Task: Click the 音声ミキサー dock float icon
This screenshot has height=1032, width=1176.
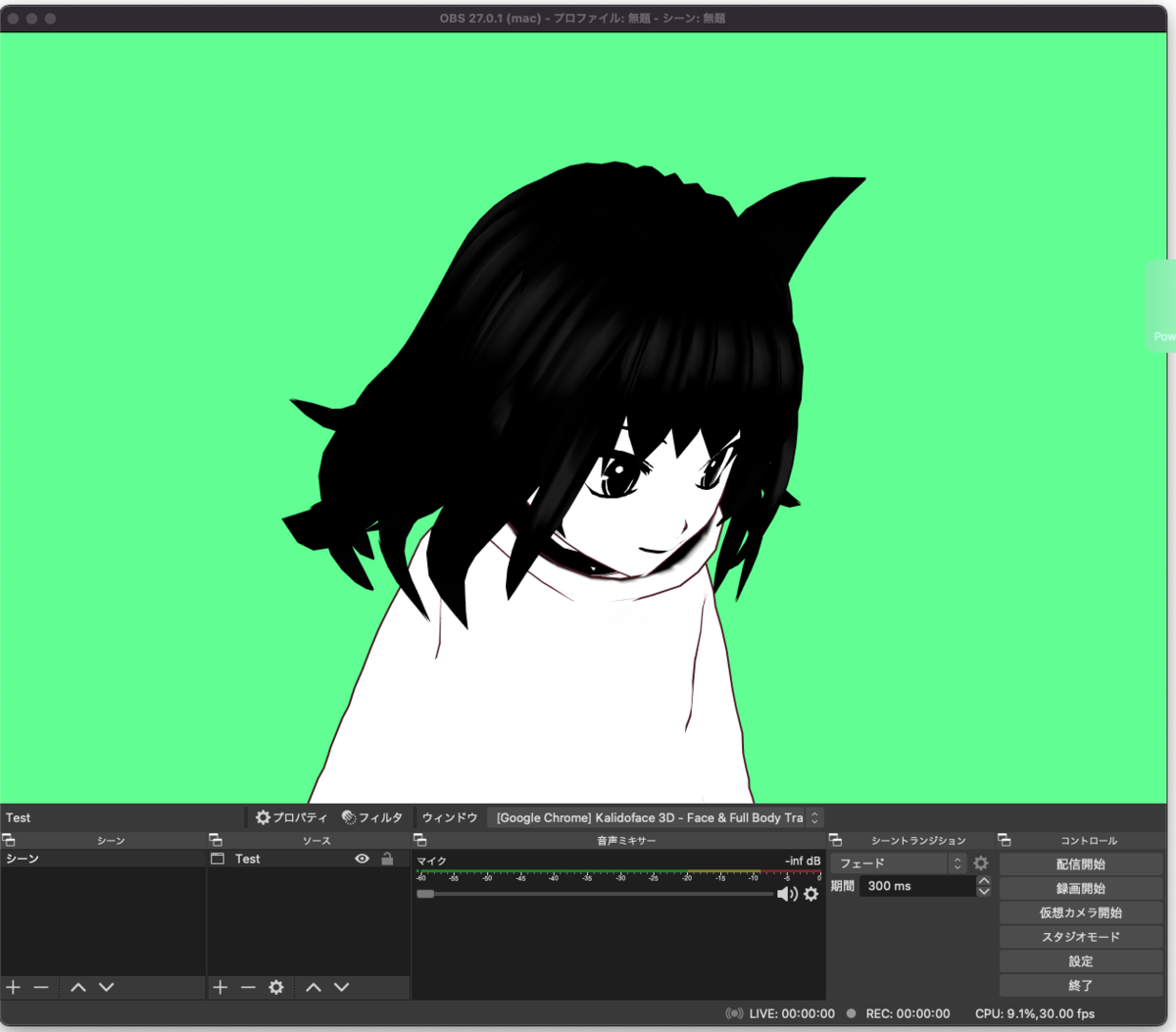Action: point(420,840)
